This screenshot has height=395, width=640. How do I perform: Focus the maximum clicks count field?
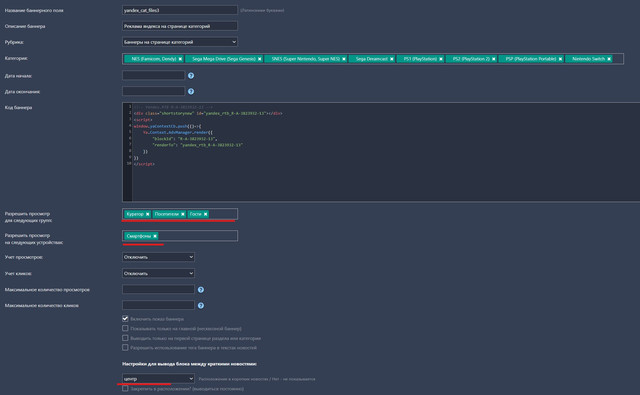[x=158, y=305]
